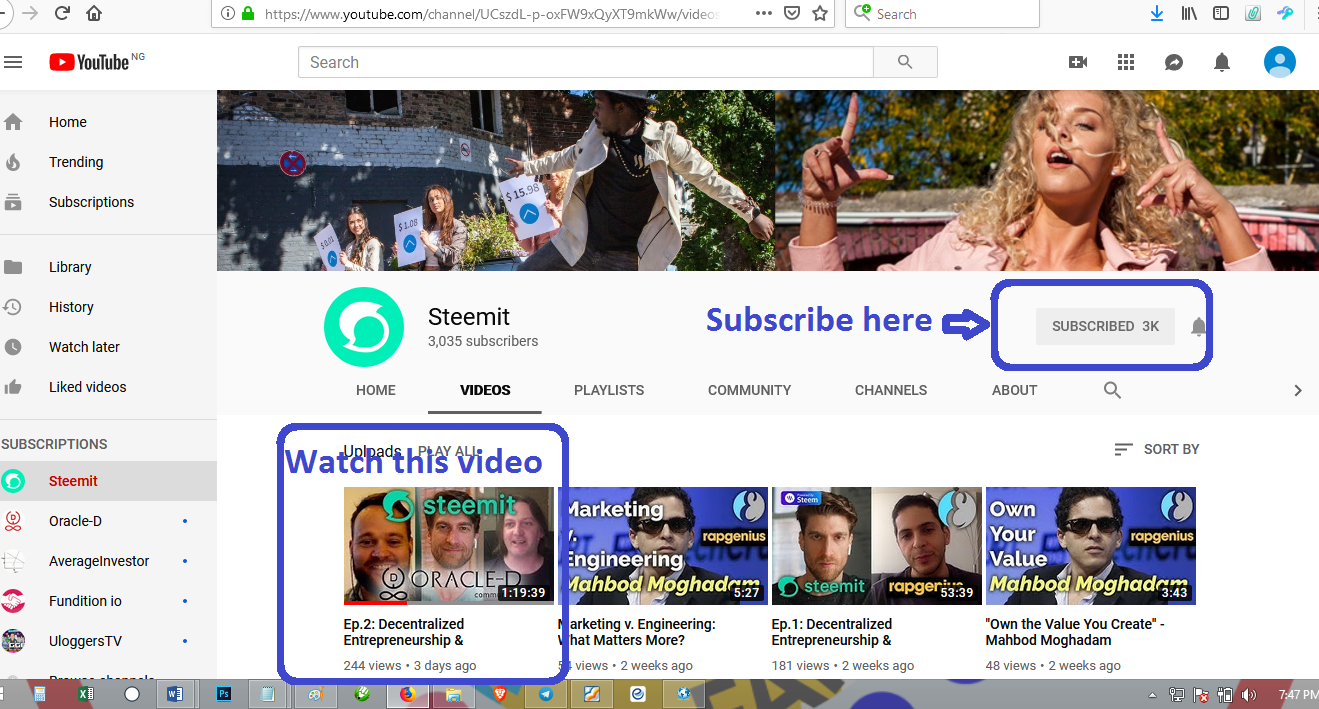The width and height of the screenshot is (1319, 709).
Task: Open the notifications bell in YouTube header
Action: pyautogui.click(x=1222, y=62)
